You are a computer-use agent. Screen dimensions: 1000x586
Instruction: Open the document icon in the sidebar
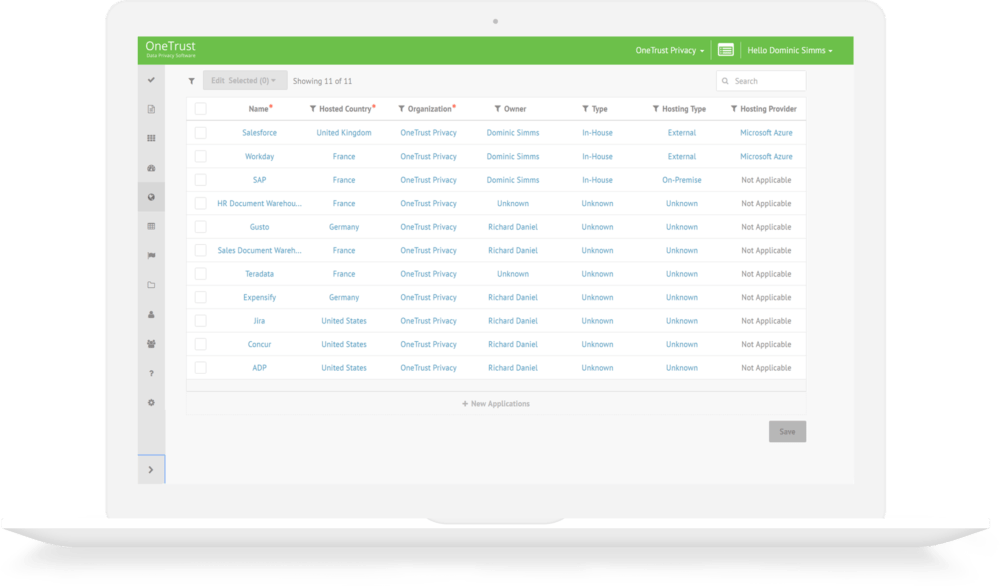151,109
